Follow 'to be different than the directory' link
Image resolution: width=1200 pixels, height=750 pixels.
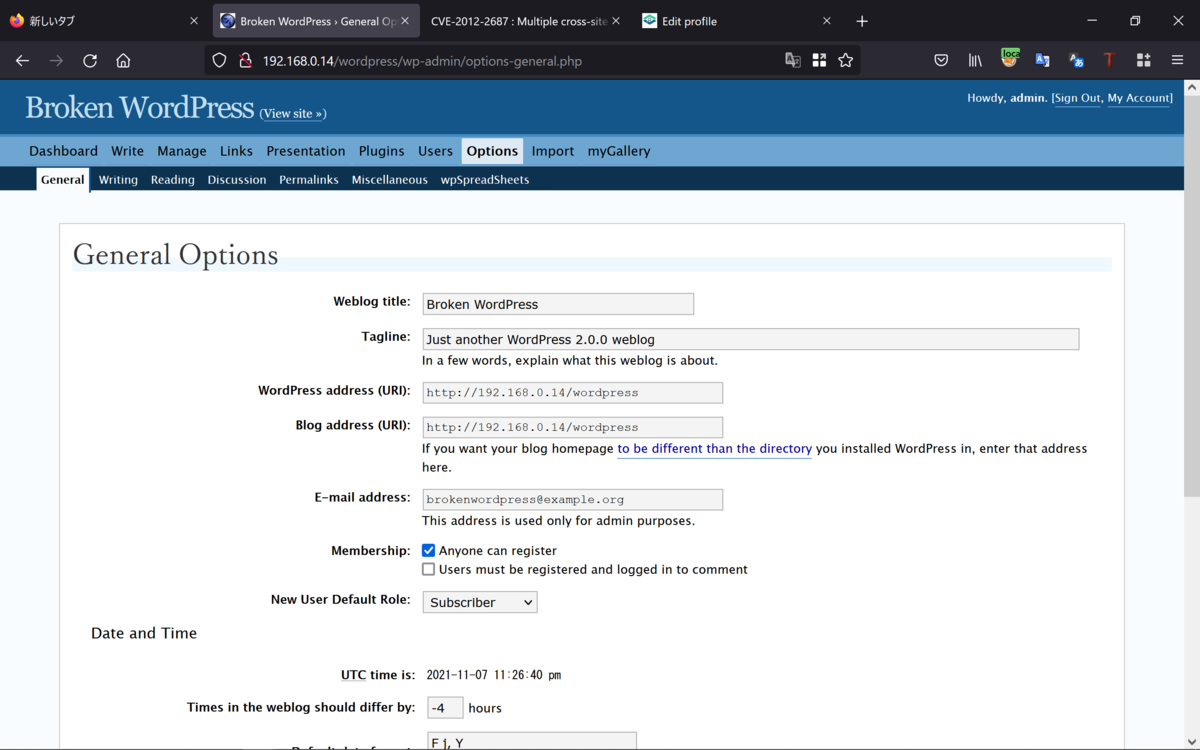pyautogui.click(x=714, y=449)
